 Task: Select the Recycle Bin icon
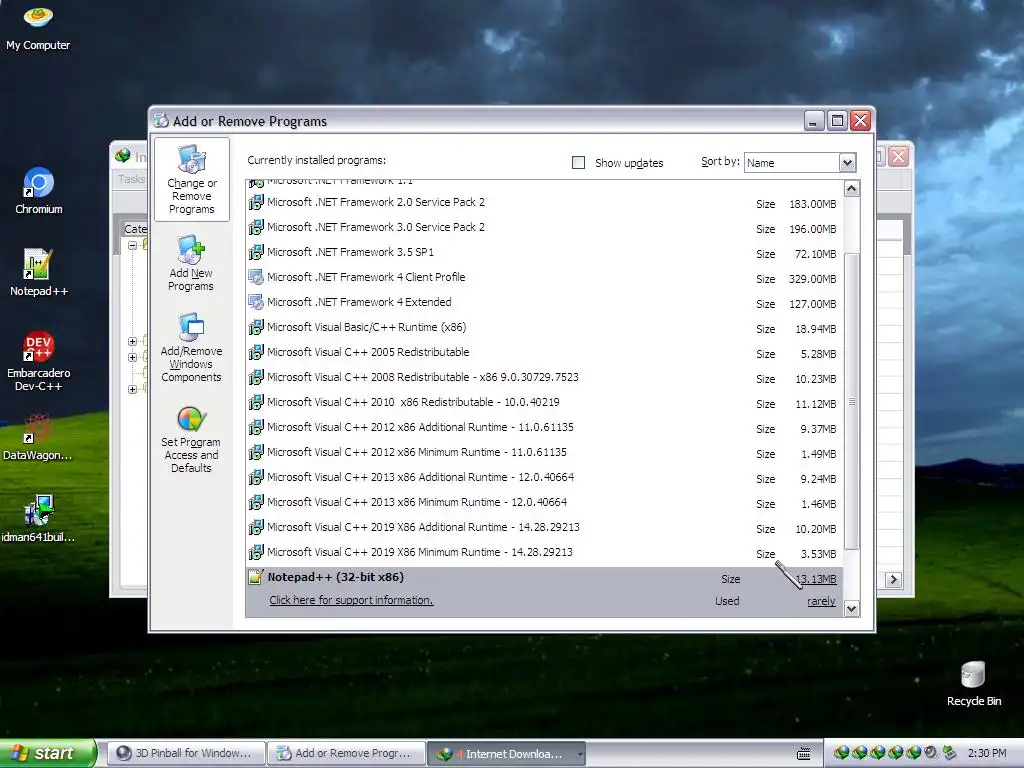tap(974, 683)
